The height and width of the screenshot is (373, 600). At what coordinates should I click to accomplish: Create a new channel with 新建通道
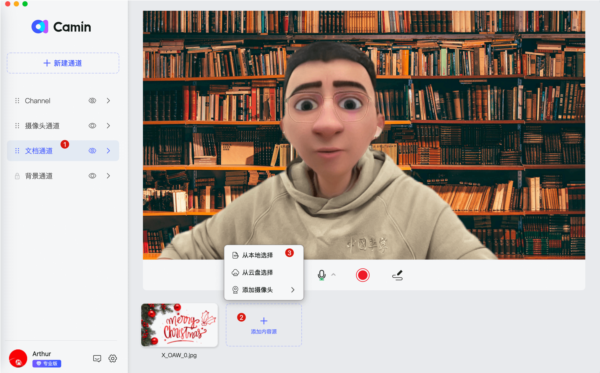click(x=63, y=63)
